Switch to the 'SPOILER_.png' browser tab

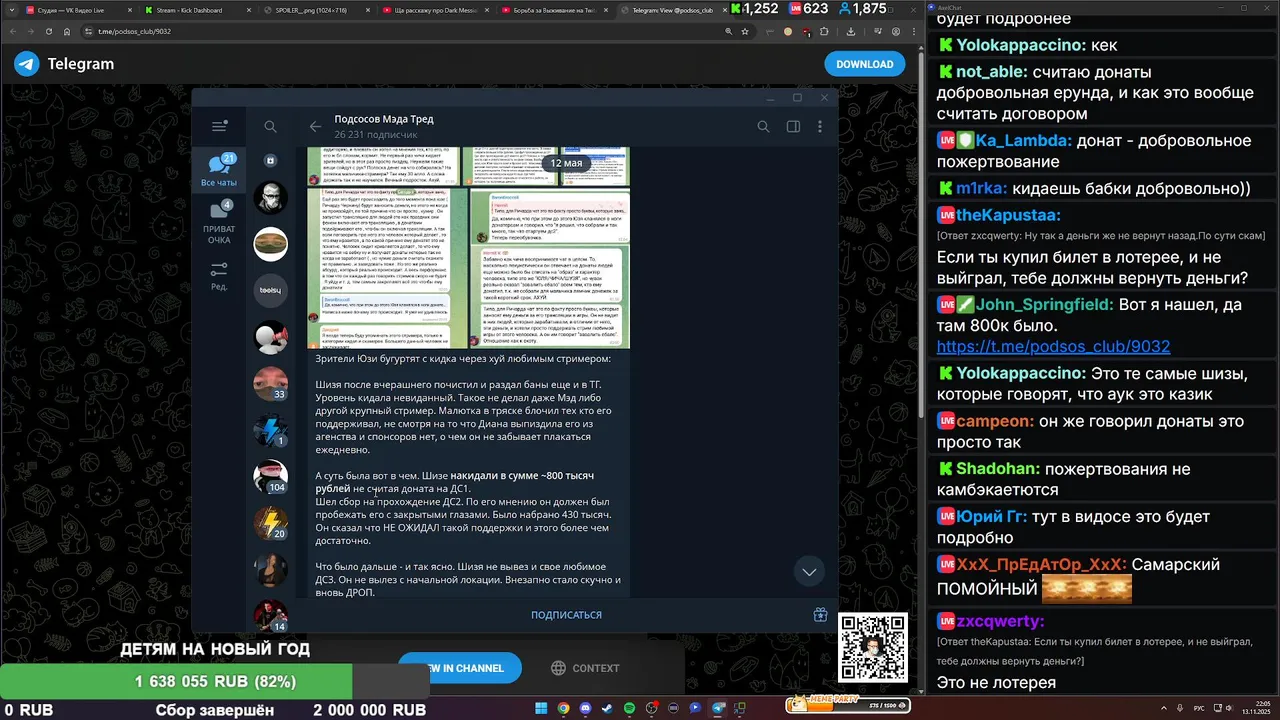tap(314, 9)
